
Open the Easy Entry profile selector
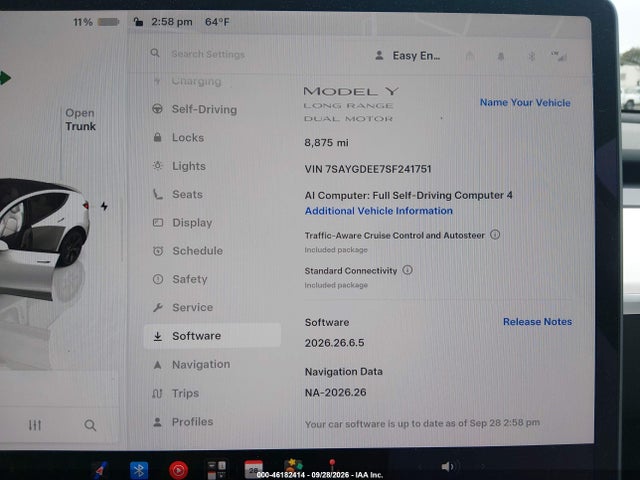pyautogui.click(x=408, y=56)
